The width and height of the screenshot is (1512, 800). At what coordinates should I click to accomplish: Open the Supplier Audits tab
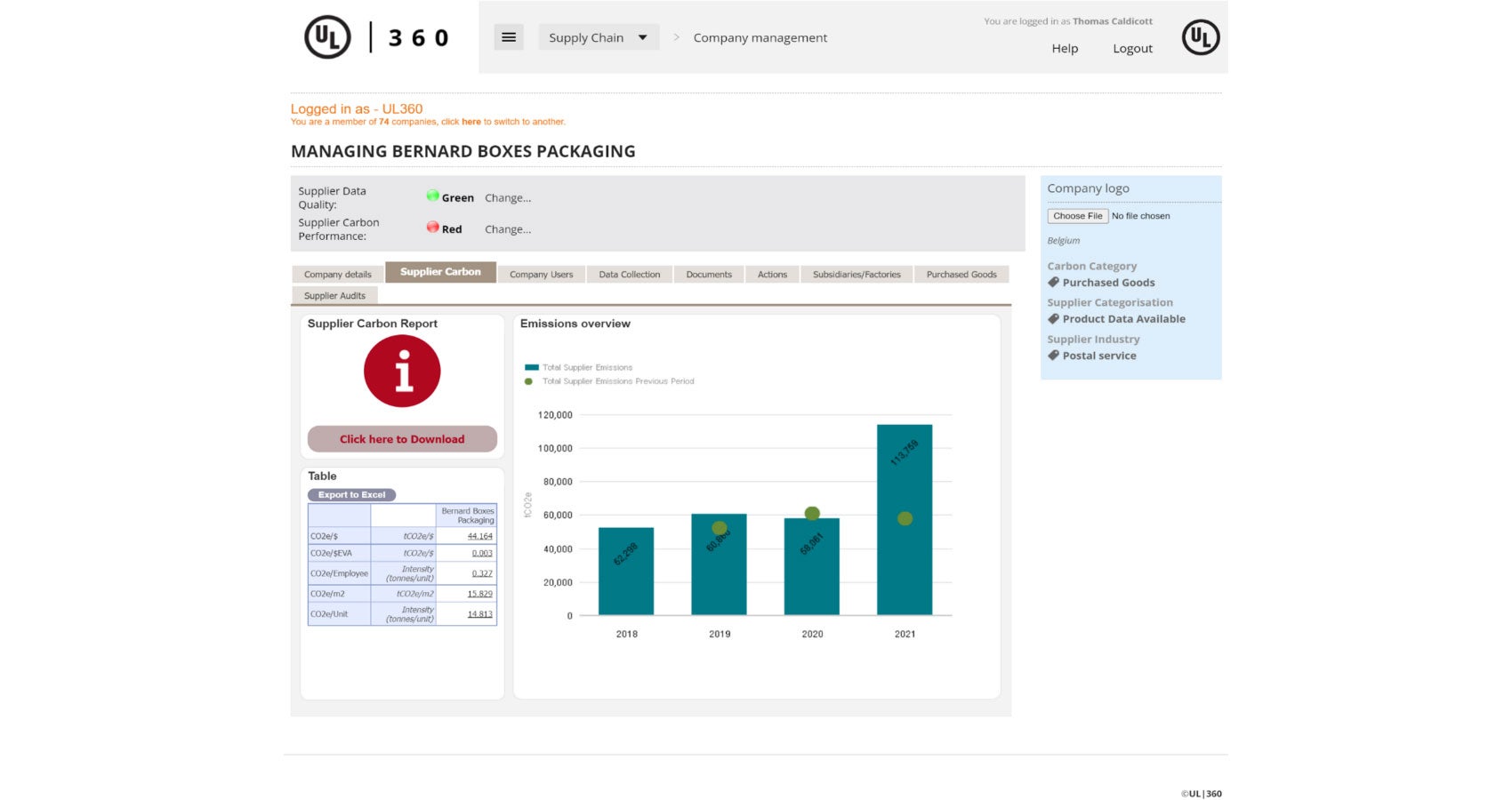click(x=334, y=296)
